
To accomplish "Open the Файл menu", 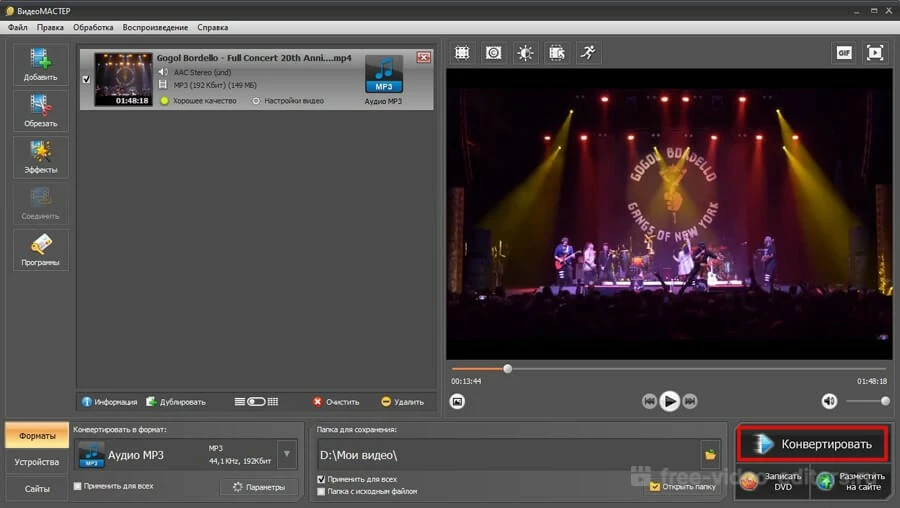I will (x=17, y=27).
